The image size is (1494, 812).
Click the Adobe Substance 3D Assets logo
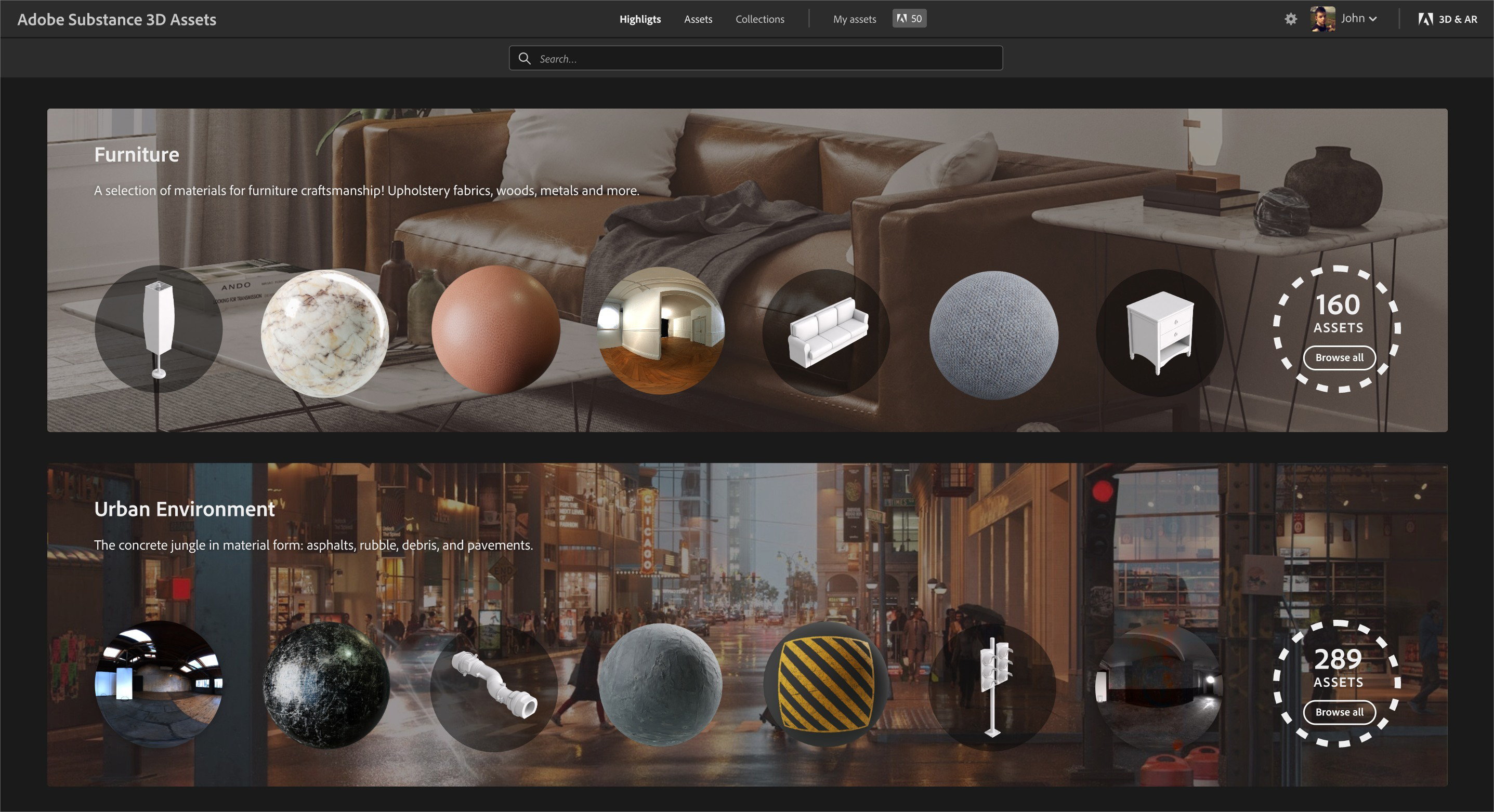(x=117, y=19)
